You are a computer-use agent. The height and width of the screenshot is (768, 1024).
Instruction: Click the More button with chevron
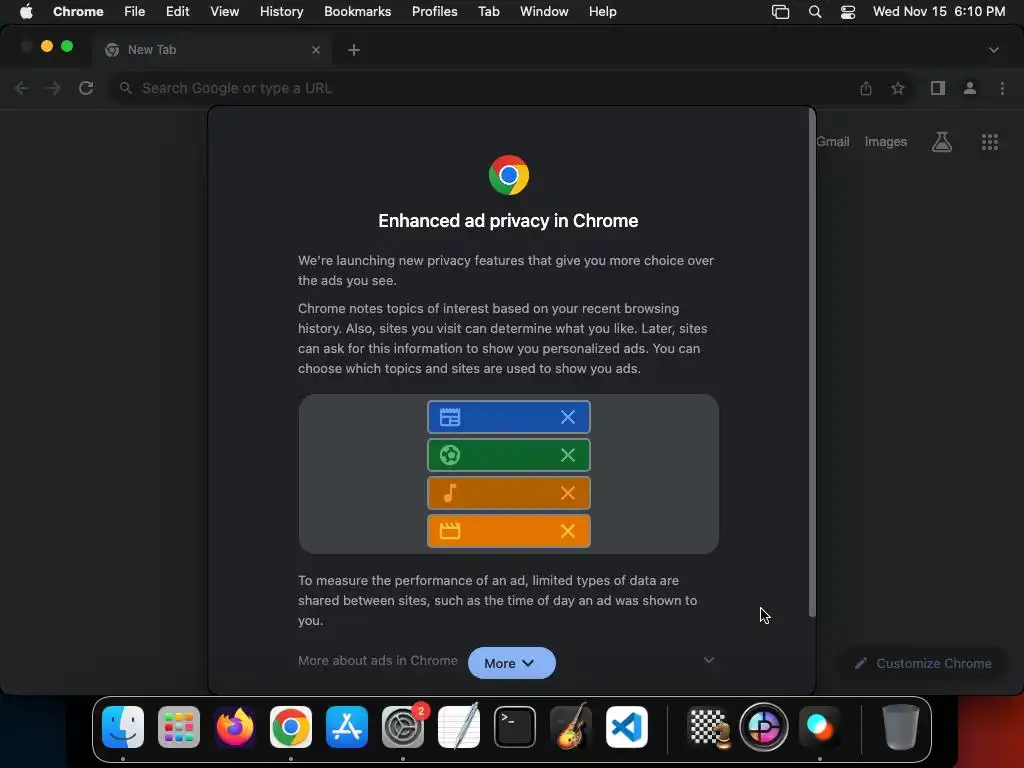coord(511,663)
